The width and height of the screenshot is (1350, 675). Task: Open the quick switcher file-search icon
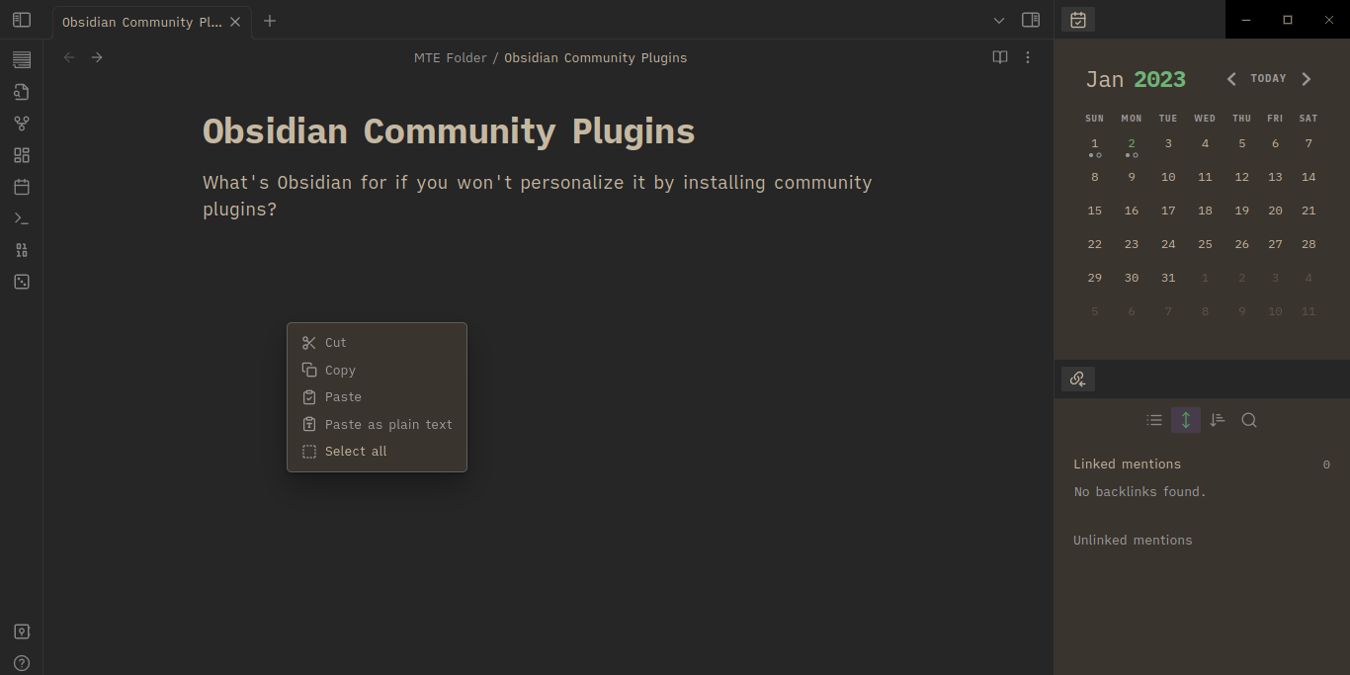click(21, 91)
